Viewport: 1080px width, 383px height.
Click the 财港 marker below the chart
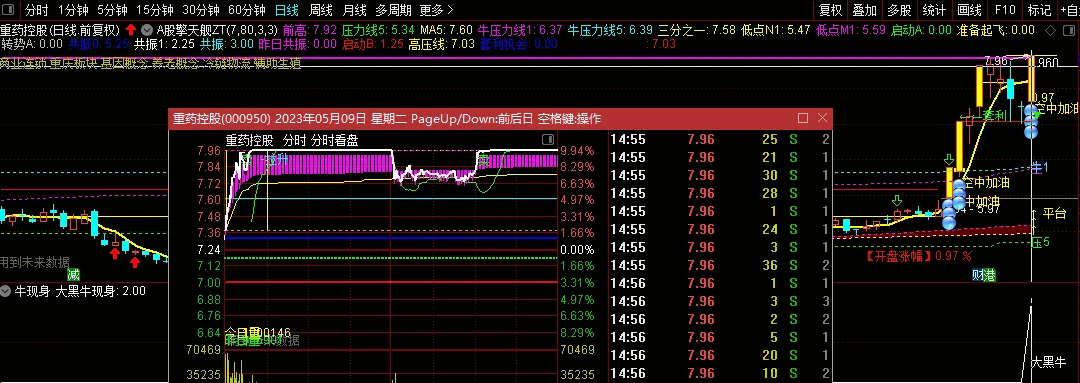[984, 276]
